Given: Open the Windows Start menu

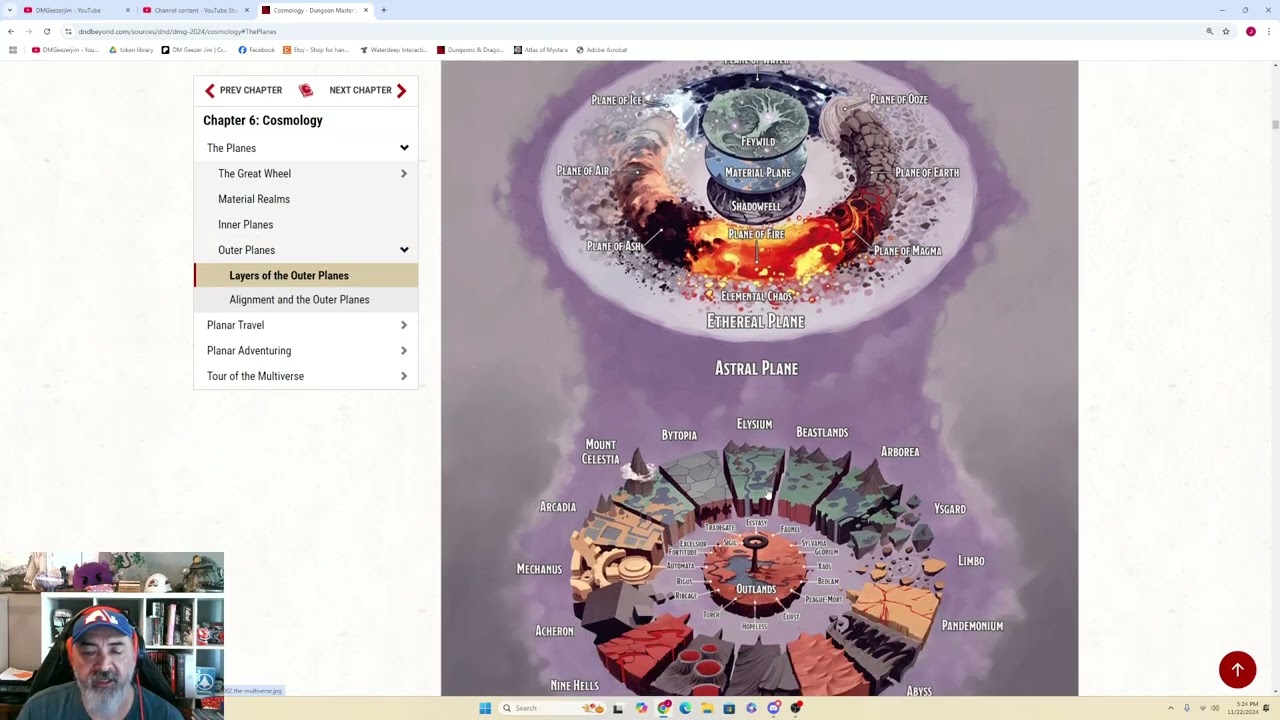Looking at the screenshot, I should coord(485,708).
